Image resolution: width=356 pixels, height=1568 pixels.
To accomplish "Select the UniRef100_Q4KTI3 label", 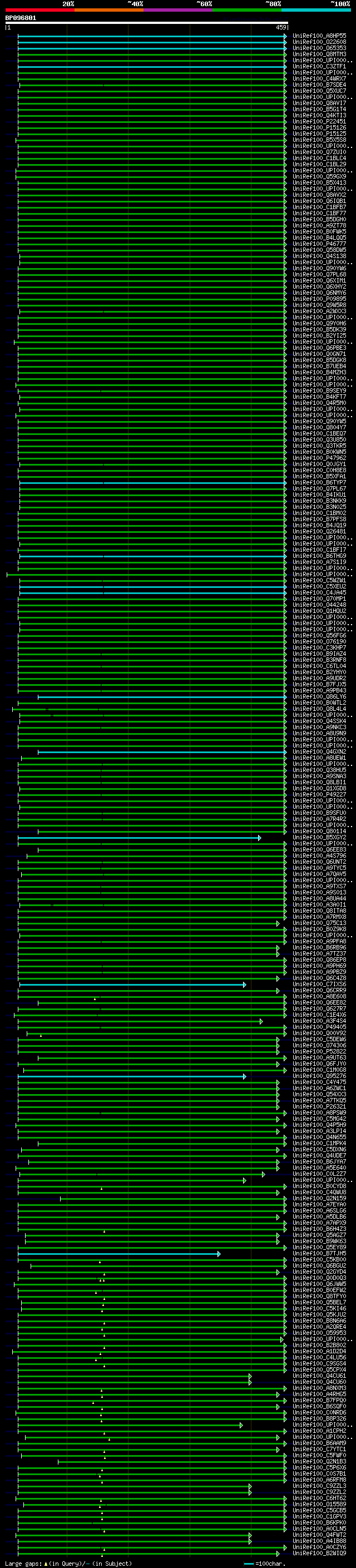I will pyautogui.click(x=319, y=116).
